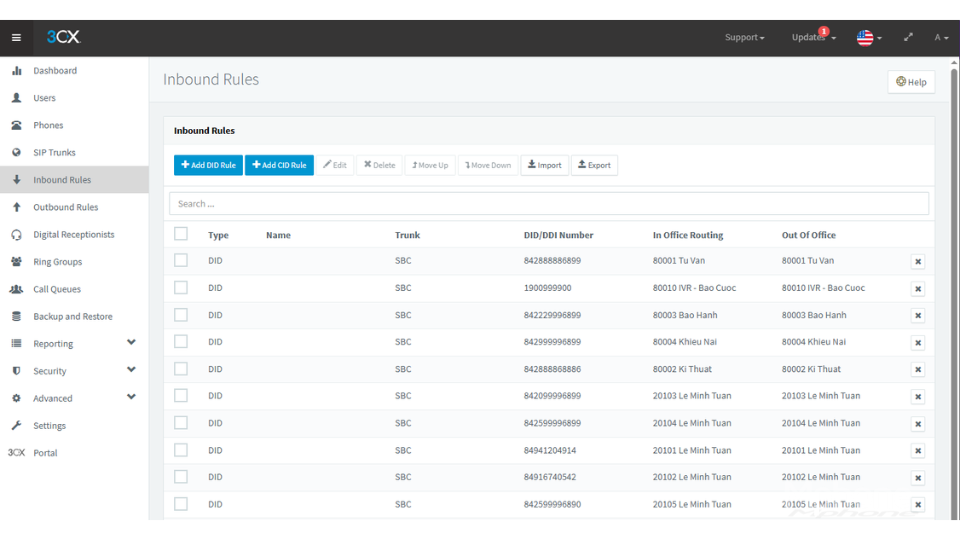Open the Help button
Screen dimensions: 960x540
click(911, 82)
